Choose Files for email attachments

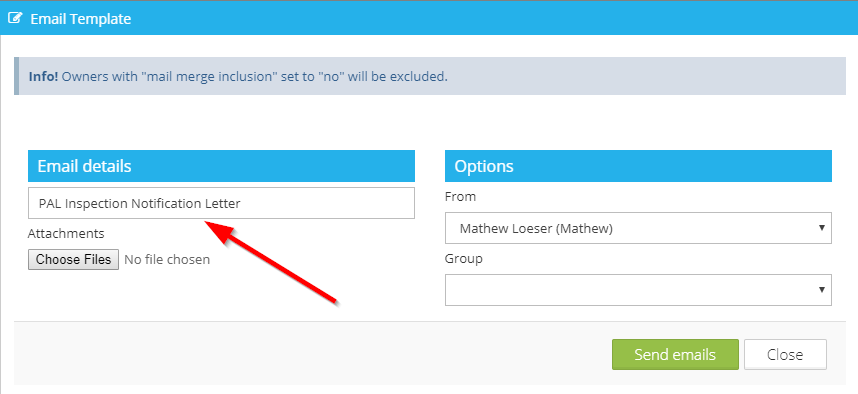pyautogui.click(x=73, y=259)
